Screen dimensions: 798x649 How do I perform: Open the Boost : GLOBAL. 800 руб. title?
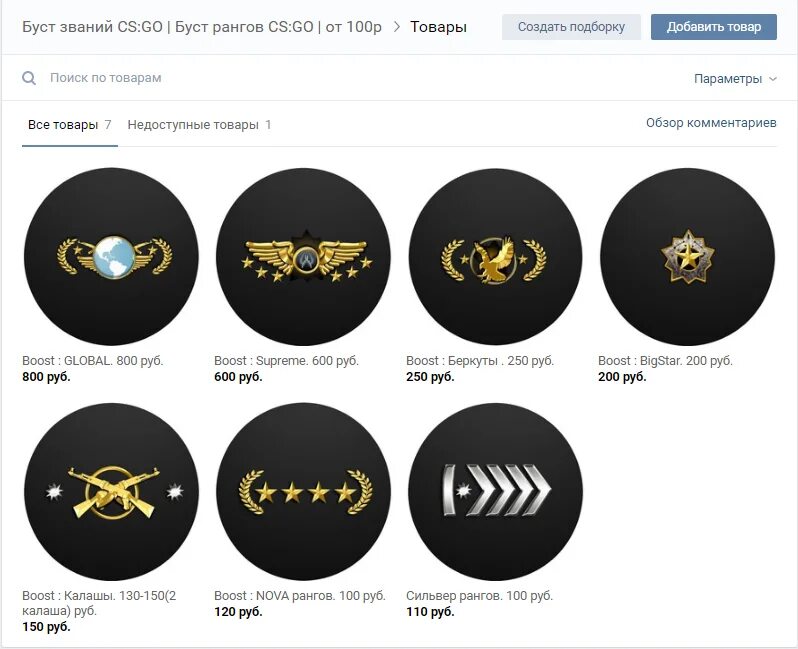93,361
